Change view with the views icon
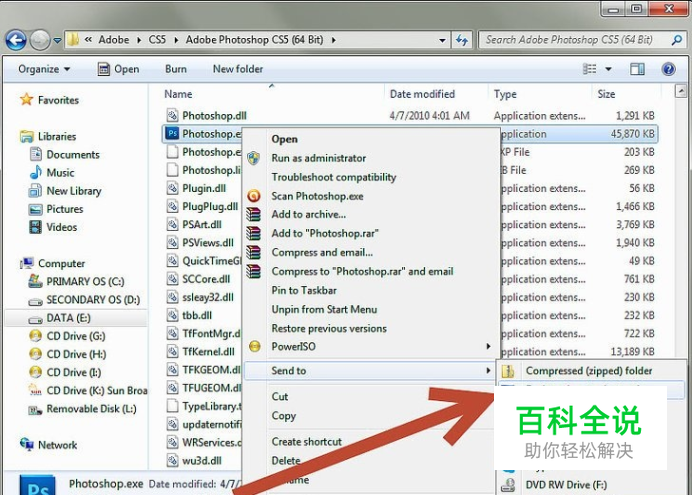The image size is (692, 495). (x=590, y=69)
